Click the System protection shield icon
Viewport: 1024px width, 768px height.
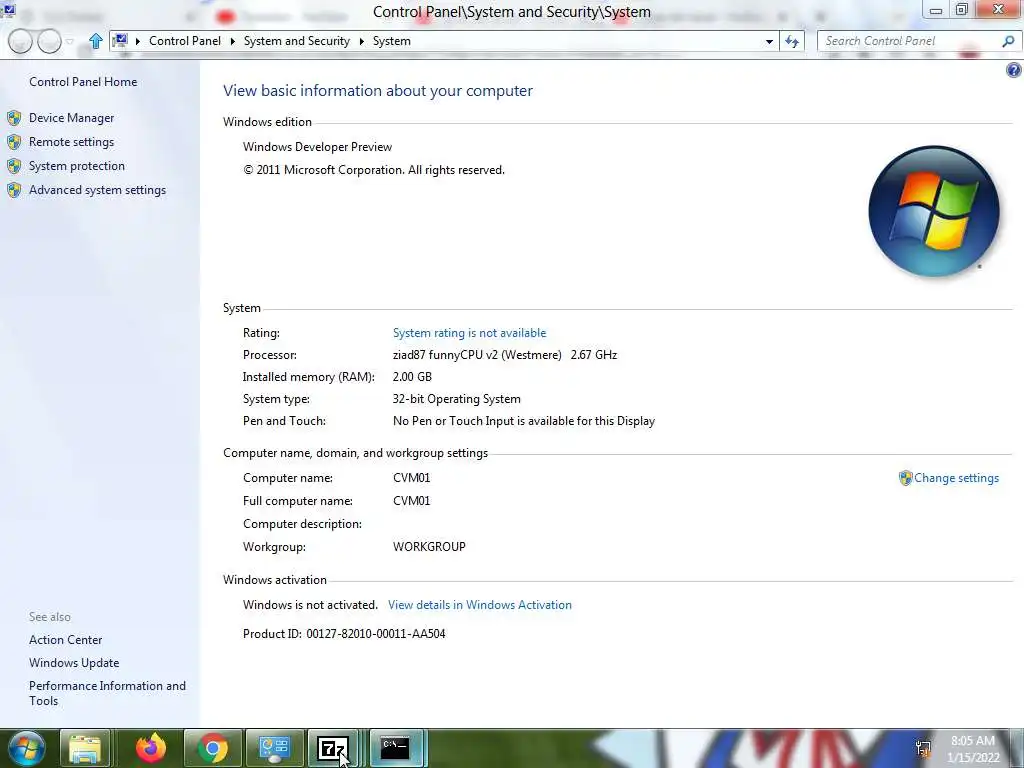pyautogui.click(x=14, y=166)
